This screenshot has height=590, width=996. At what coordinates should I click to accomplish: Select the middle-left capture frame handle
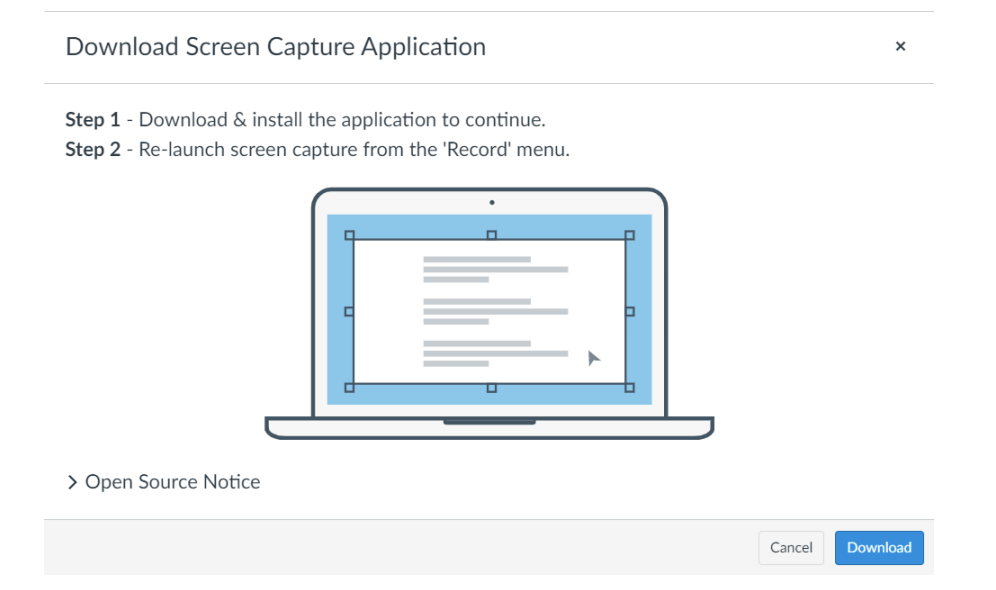coord(349,312)
